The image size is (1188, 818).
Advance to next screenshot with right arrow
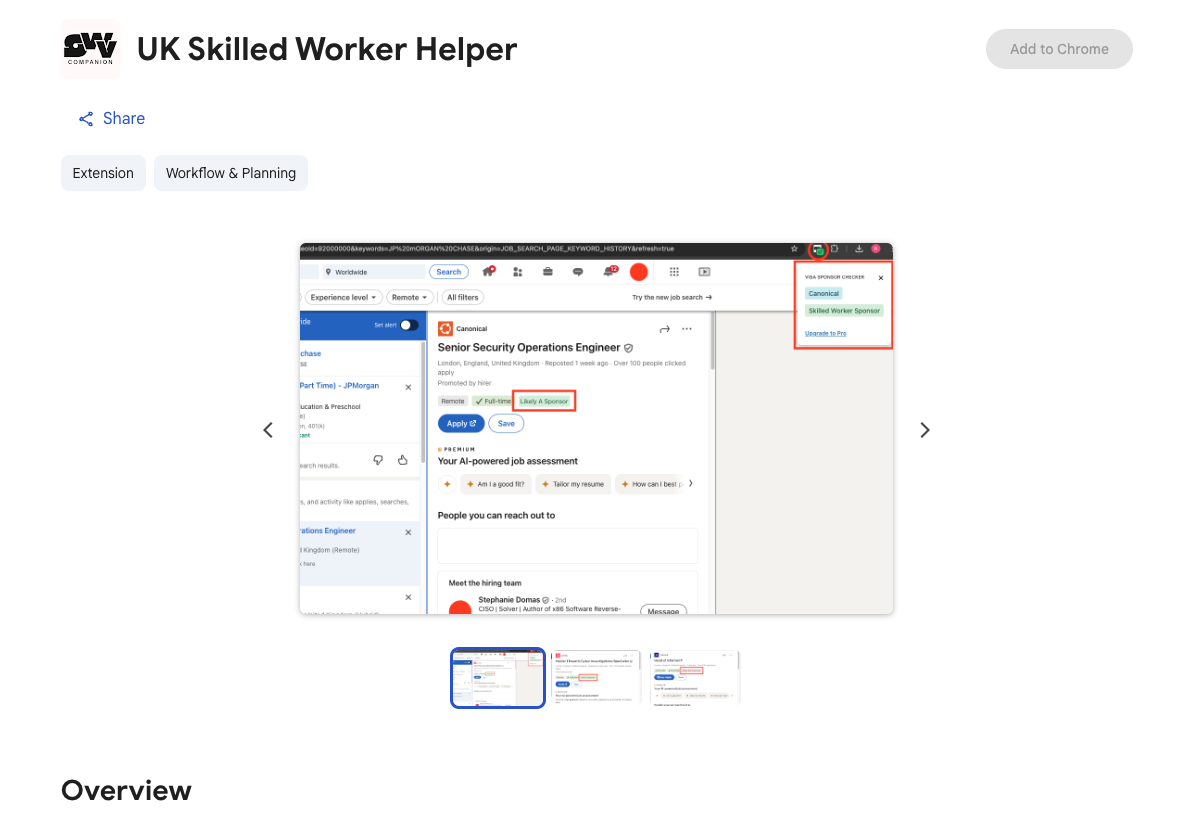tap(924, 430)
